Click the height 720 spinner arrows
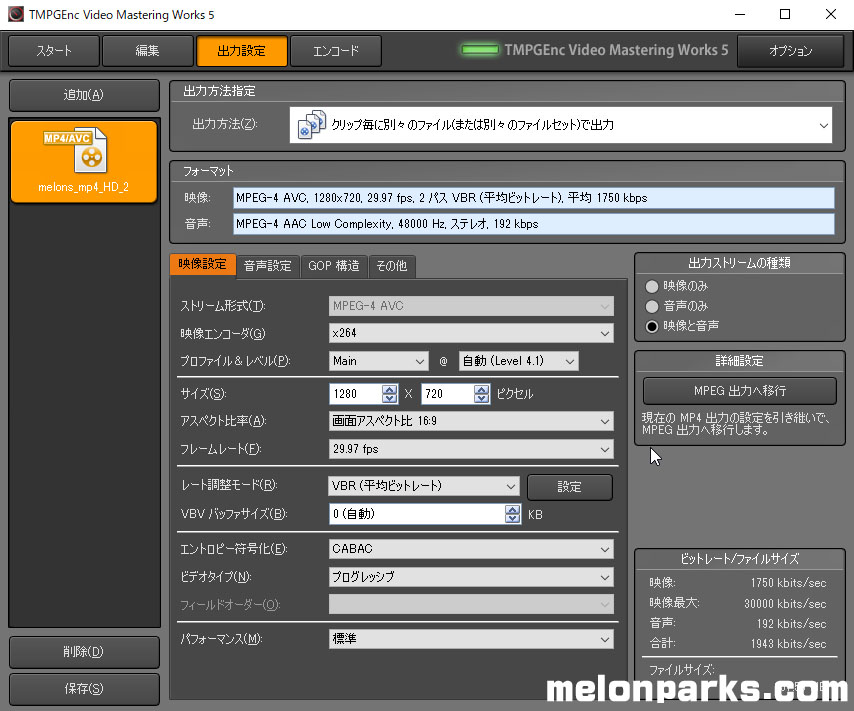This screenshot has width=854, height=711. [x=481, y=393]
